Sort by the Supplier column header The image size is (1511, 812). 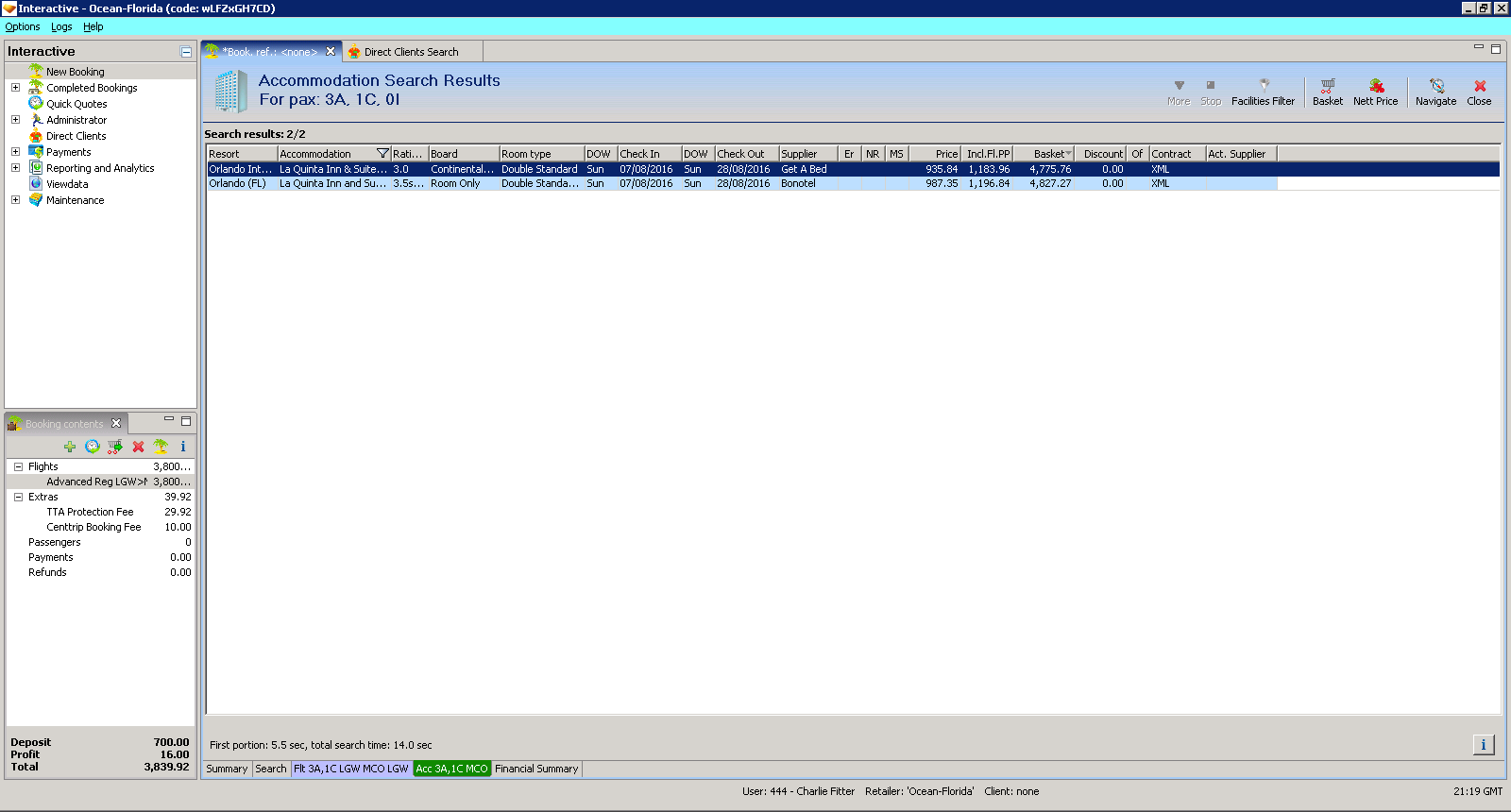point(807,153)
